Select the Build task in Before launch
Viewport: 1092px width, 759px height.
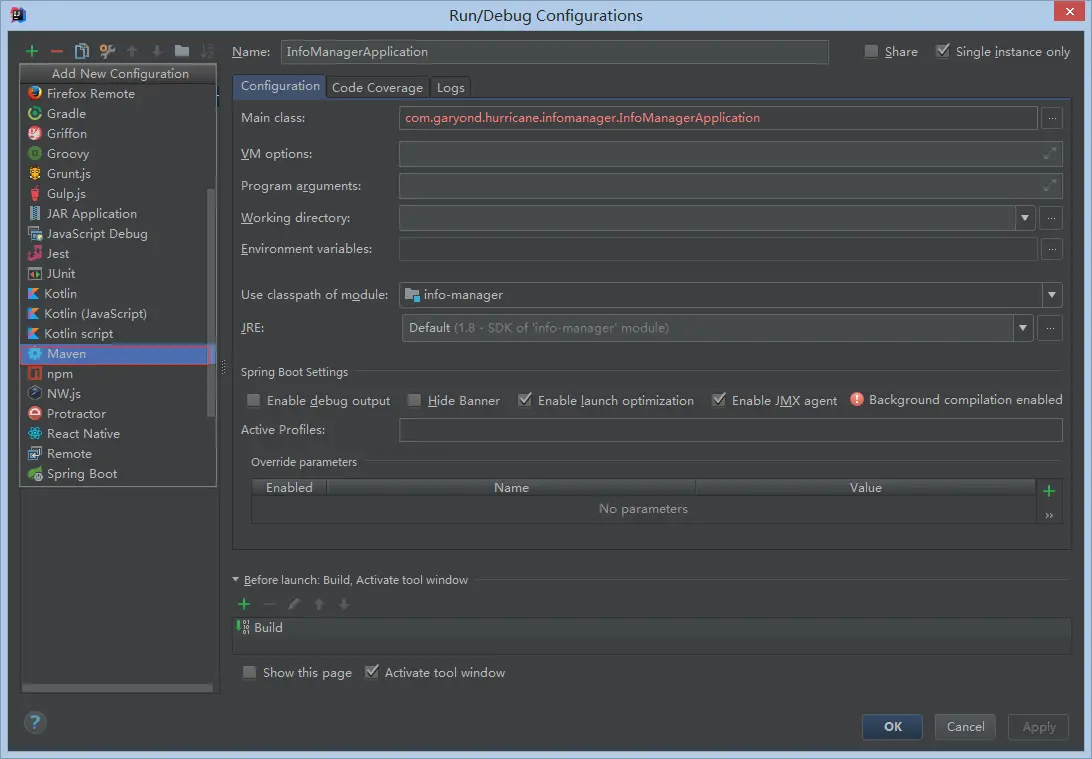coord(651,627)
